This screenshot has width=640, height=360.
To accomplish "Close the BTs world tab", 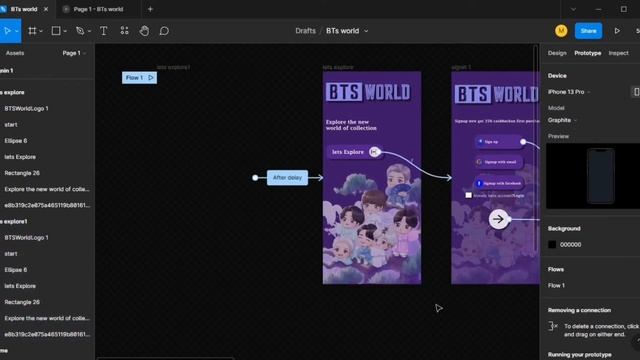I will tap(46, 9).
